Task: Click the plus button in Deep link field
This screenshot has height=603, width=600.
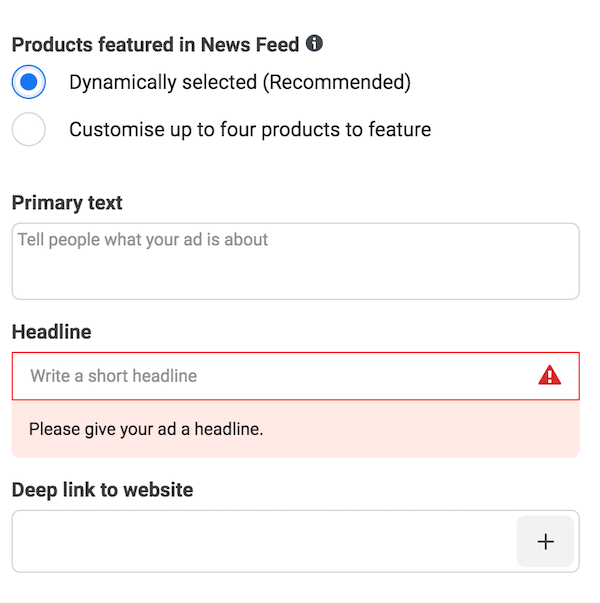Action: (545, 541)
